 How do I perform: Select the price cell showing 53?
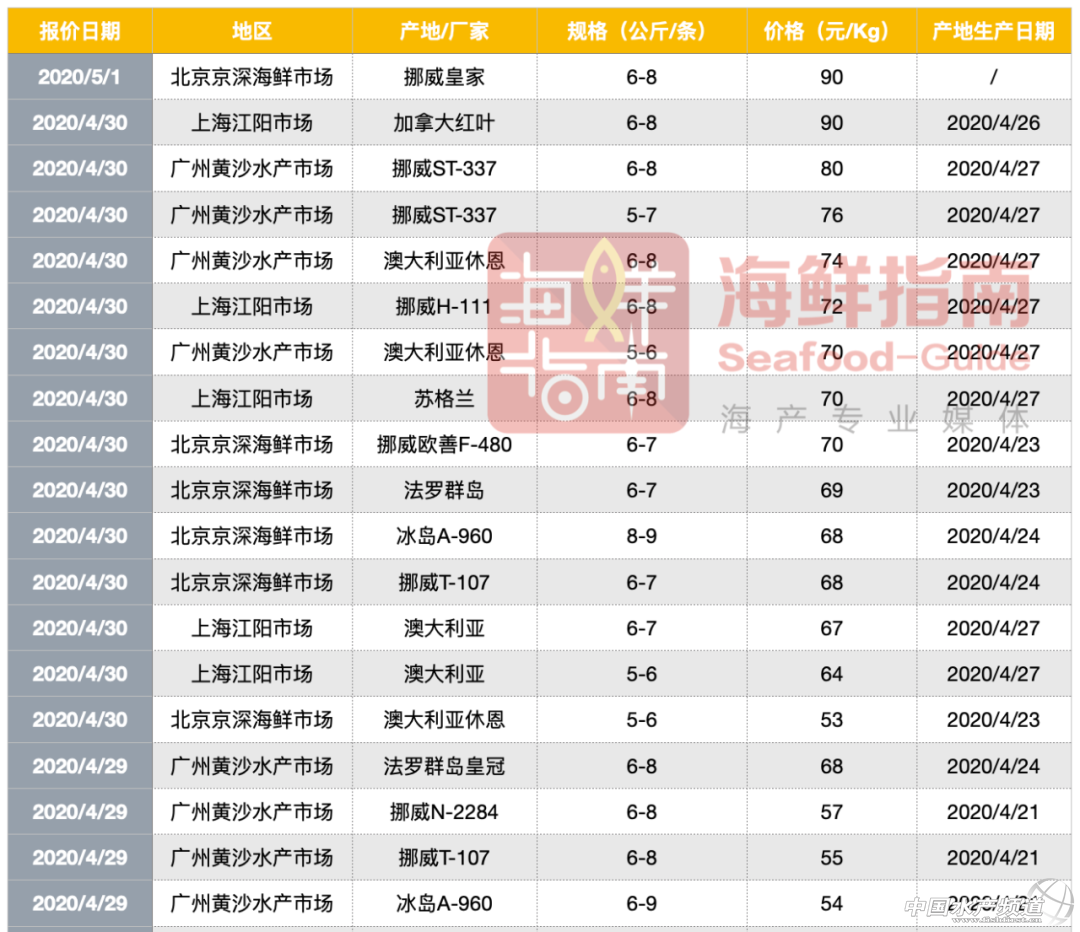click(x=831, y=720)
